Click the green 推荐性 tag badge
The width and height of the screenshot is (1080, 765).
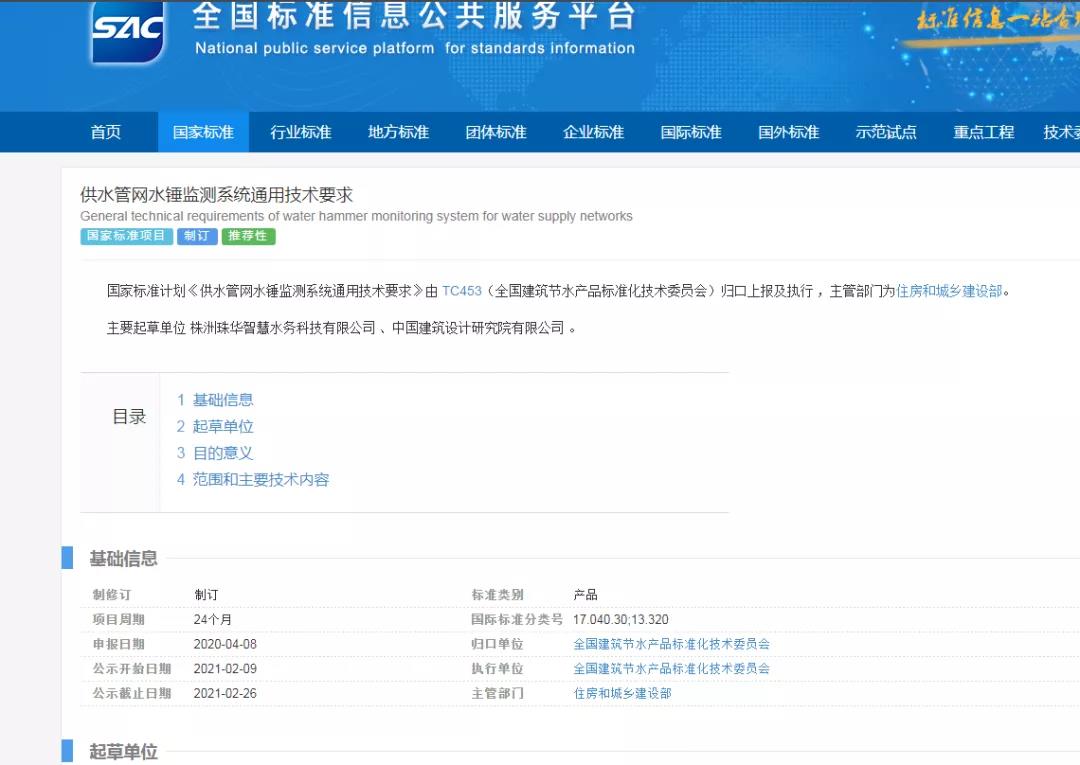248,237
